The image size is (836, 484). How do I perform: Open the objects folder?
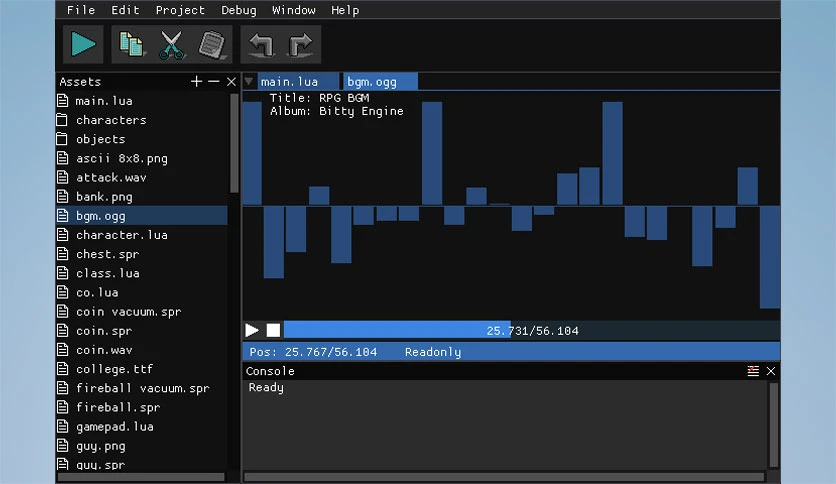click(x=142, y=139)
